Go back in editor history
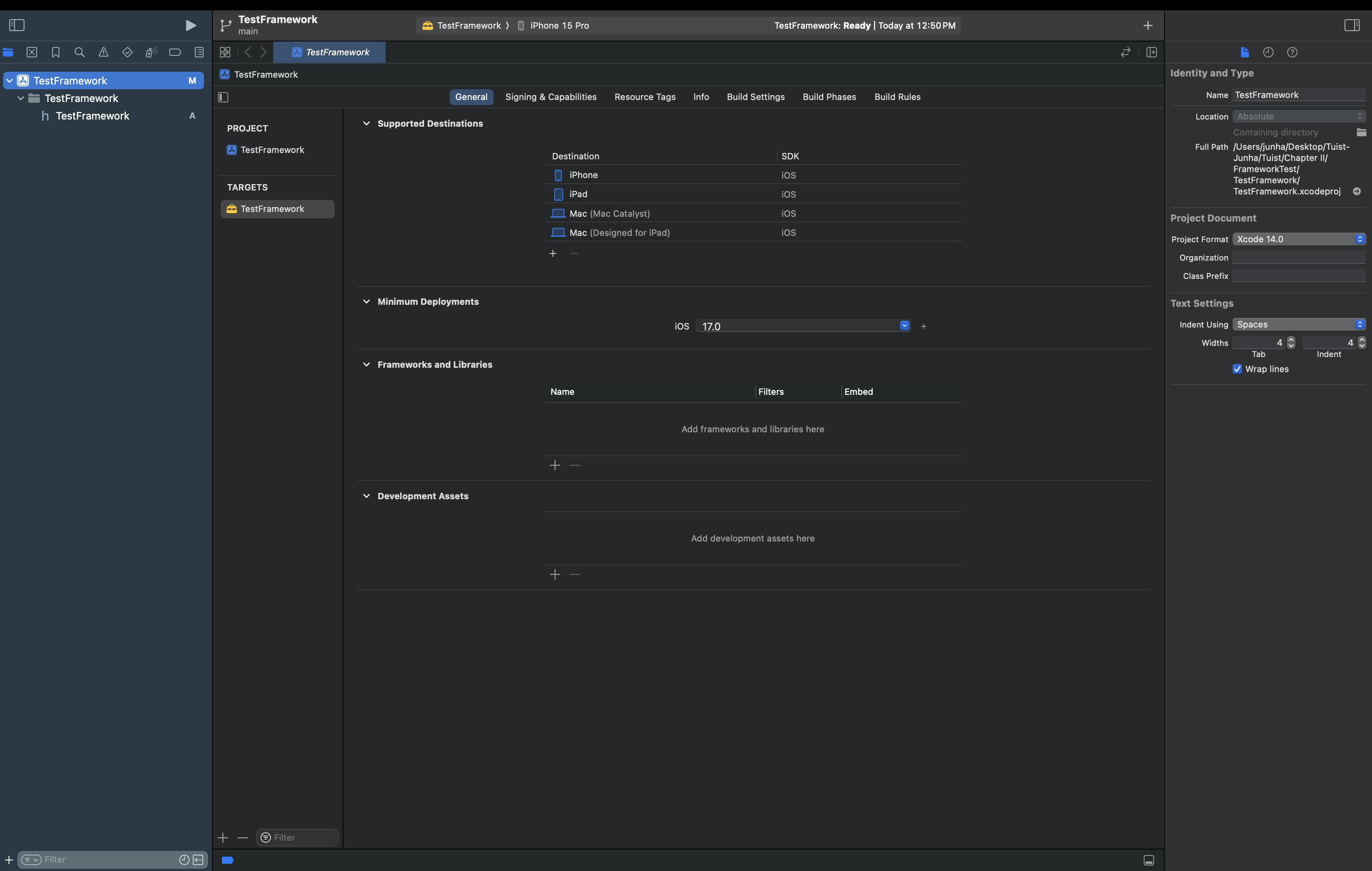The image size is (1372, 871). (248, 53)
